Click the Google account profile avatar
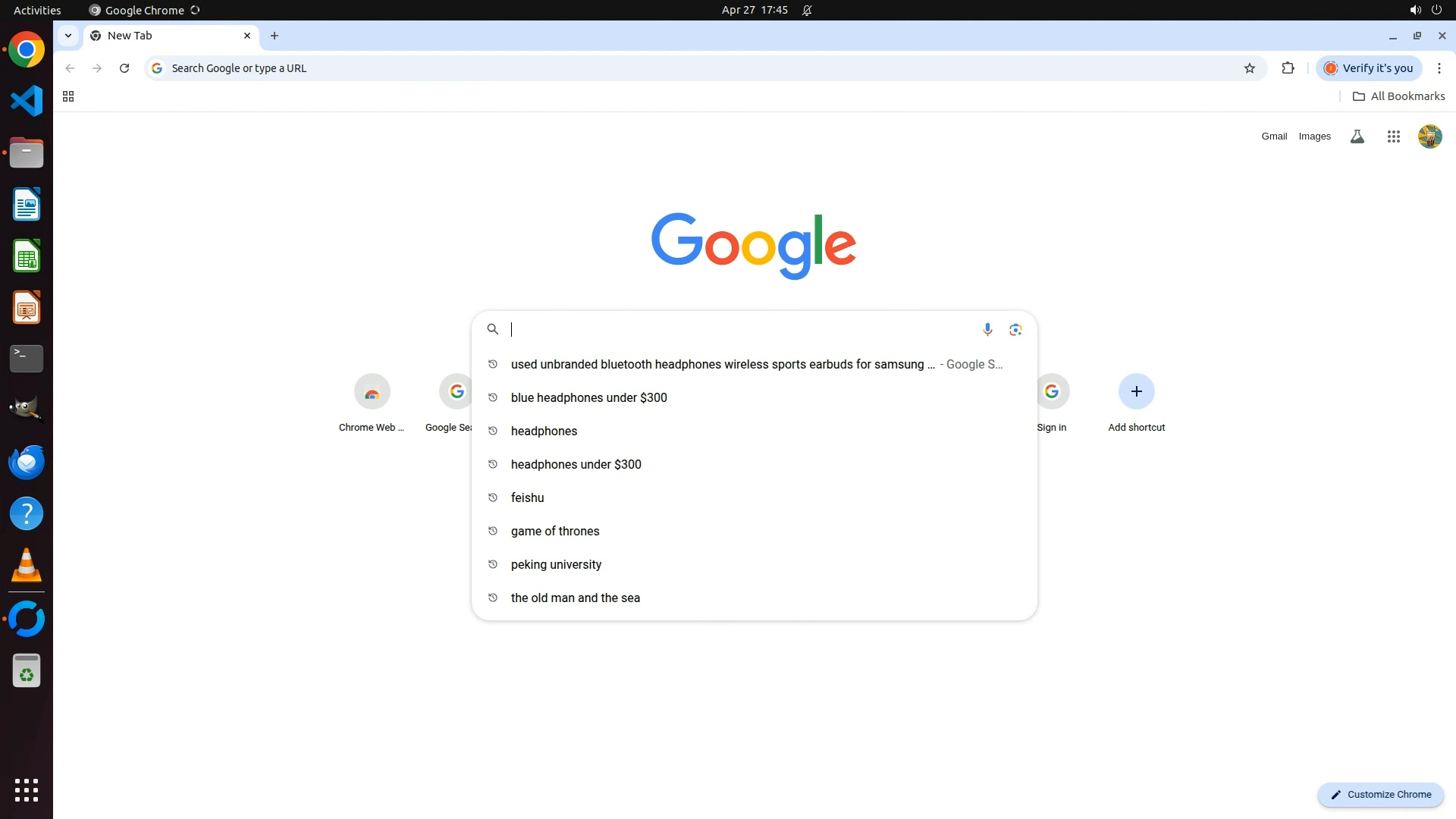Screen dimensions: 1456x819 pyautogui.click(x=1429, y=136)
